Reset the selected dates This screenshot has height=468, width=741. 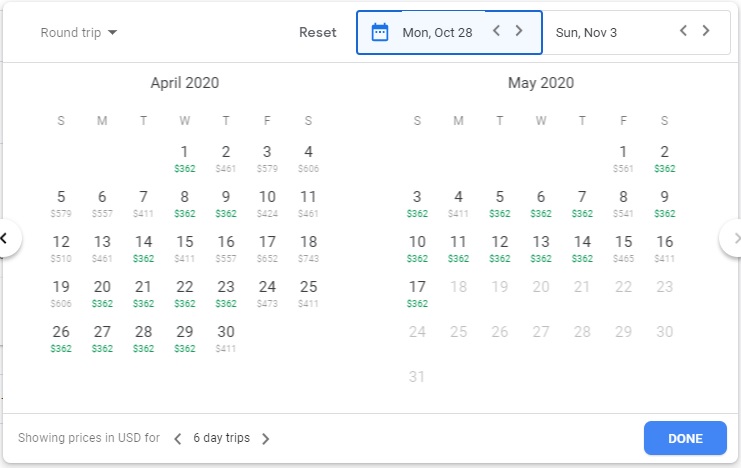pos(318,32)
